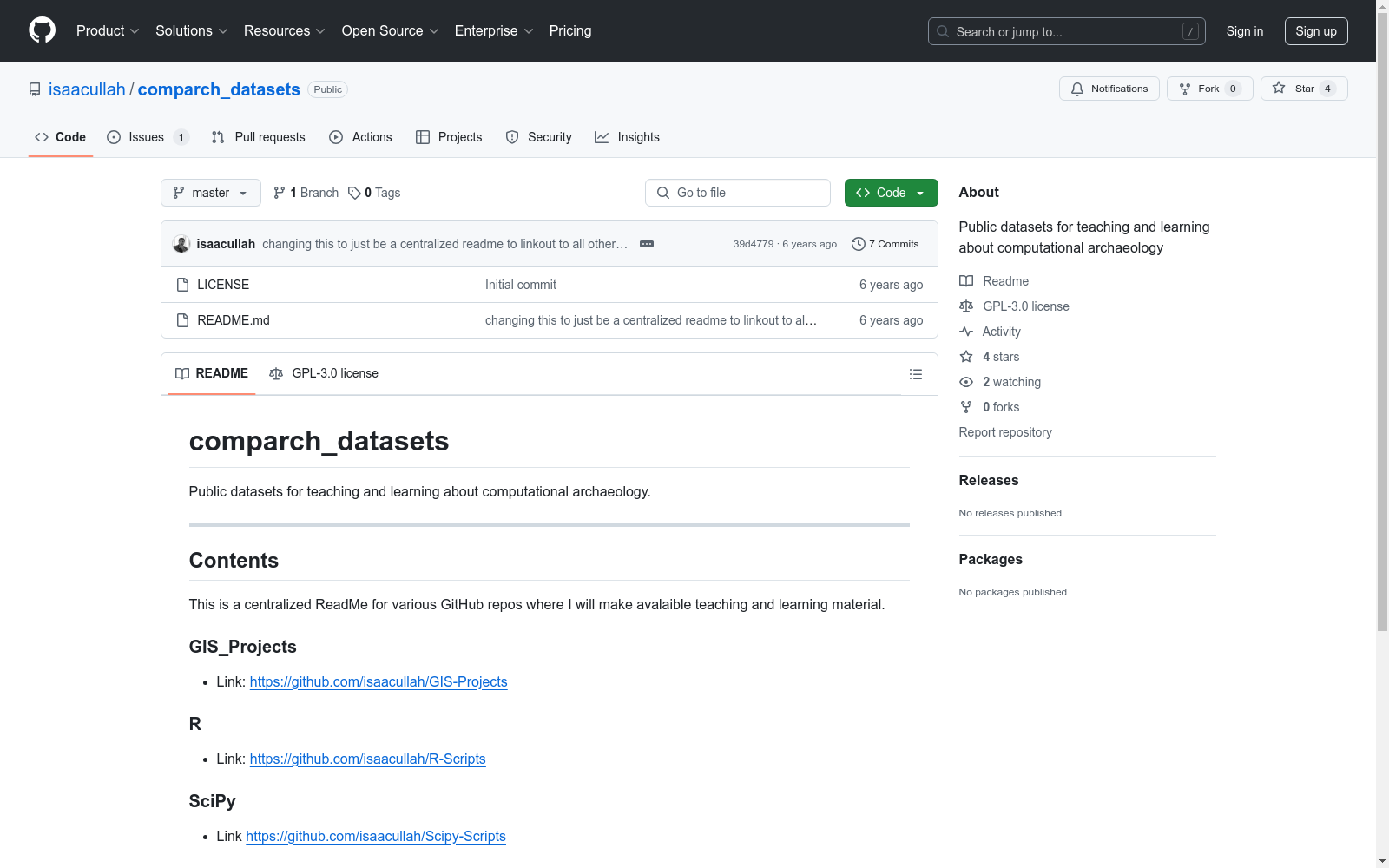Open the Pricing page
This screenshot has width=1389, height=868.
coord(570,30)
